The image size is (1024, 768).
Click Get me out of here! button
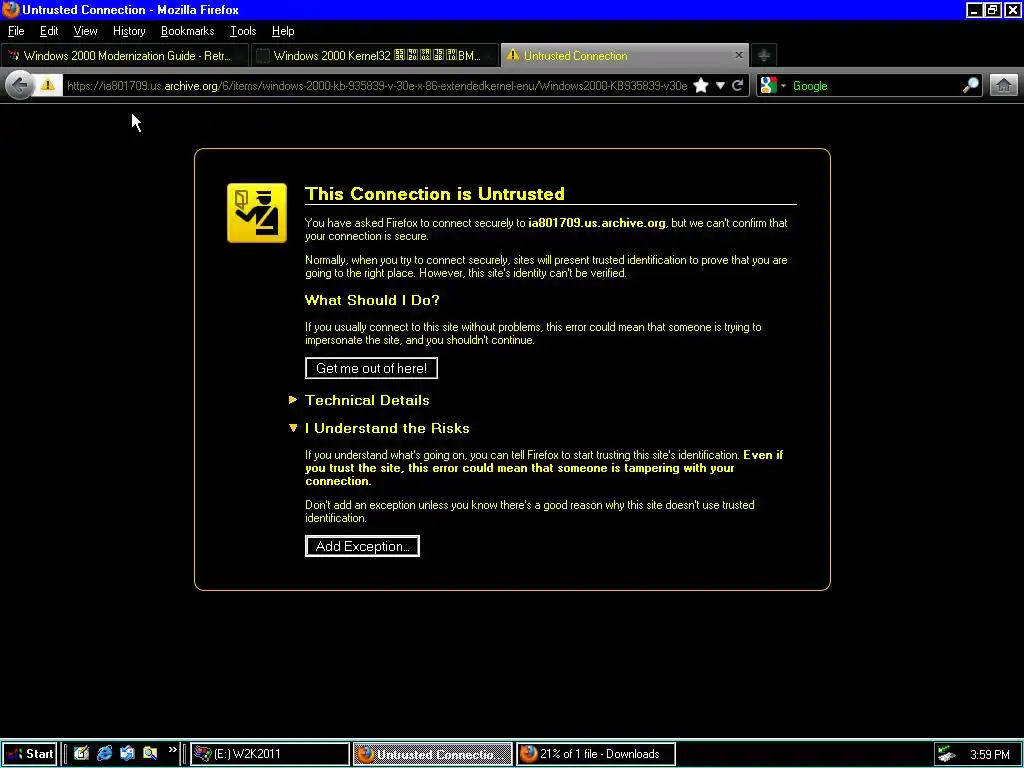371,368
